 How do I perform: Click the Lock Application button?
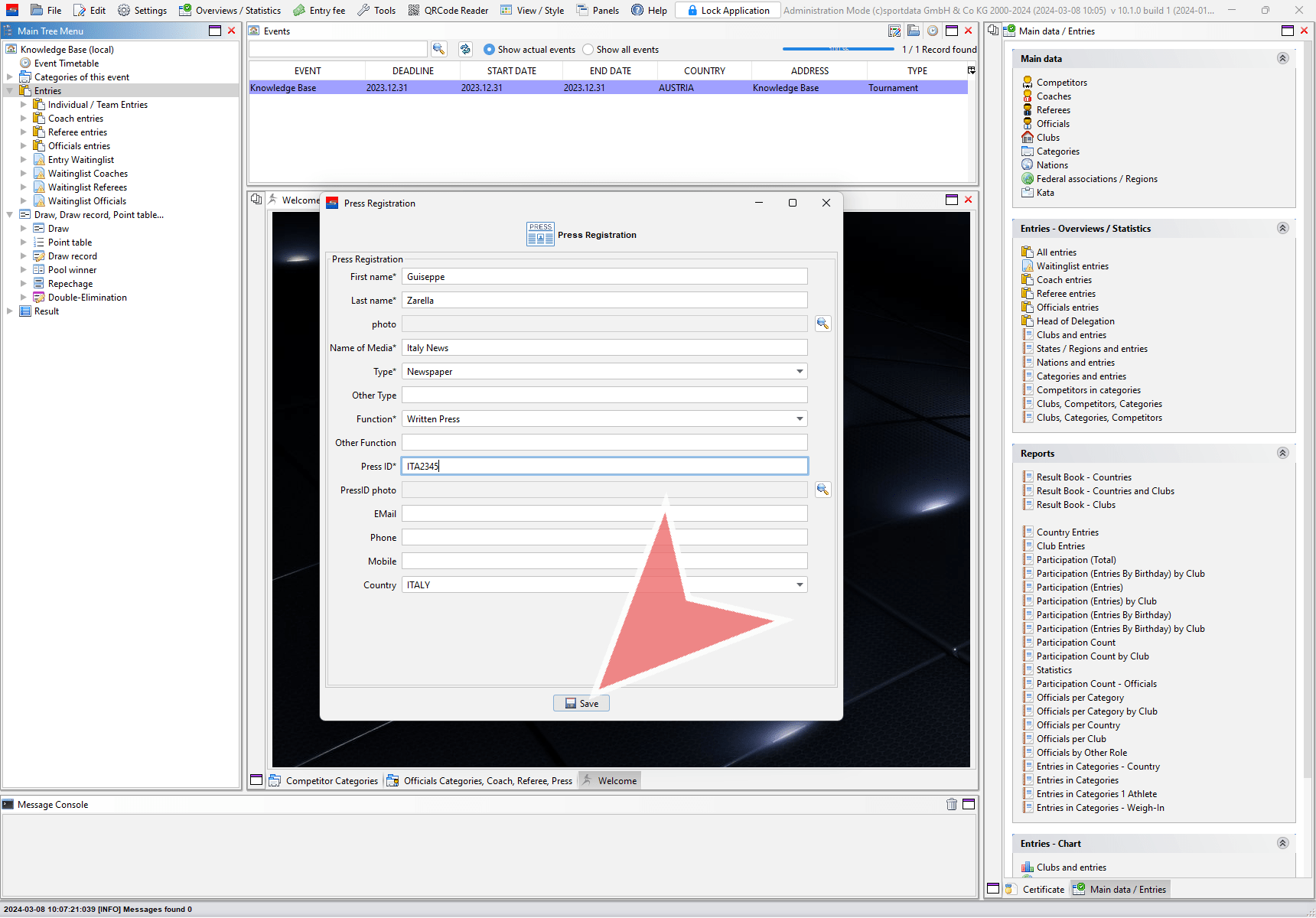point(728,11)
